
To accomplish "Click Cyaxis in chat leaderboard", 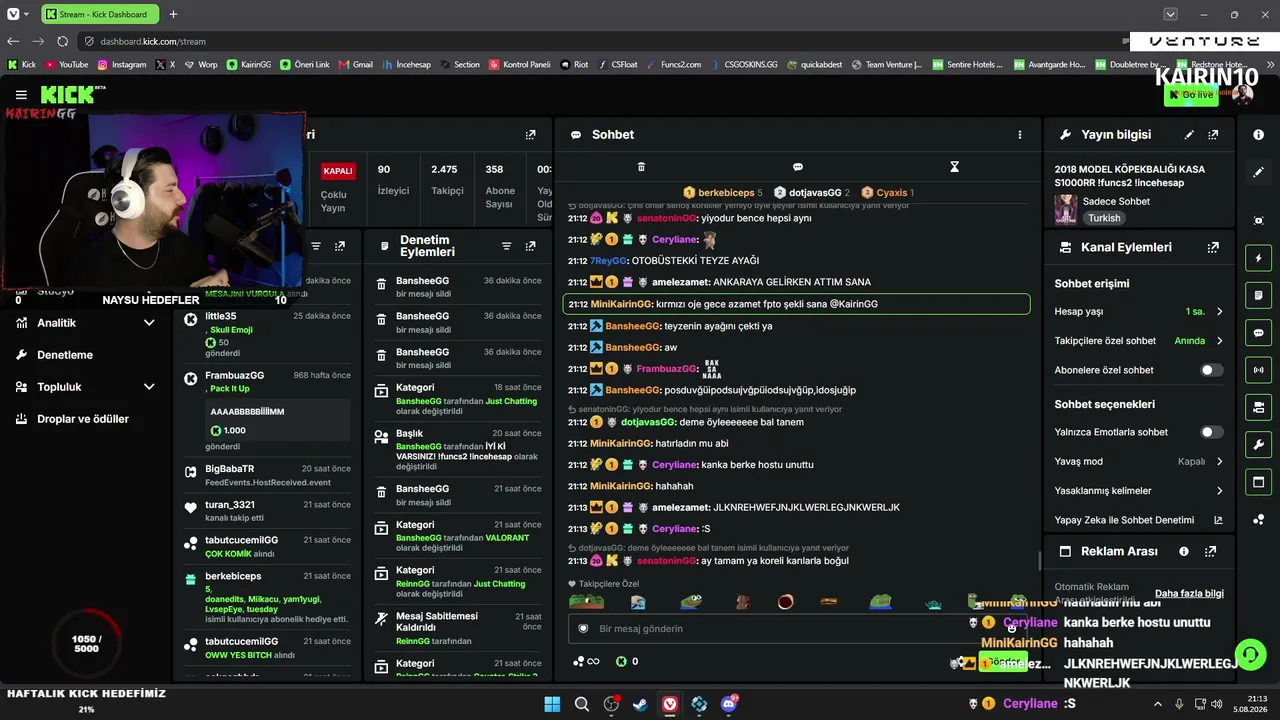I will 888,193.
